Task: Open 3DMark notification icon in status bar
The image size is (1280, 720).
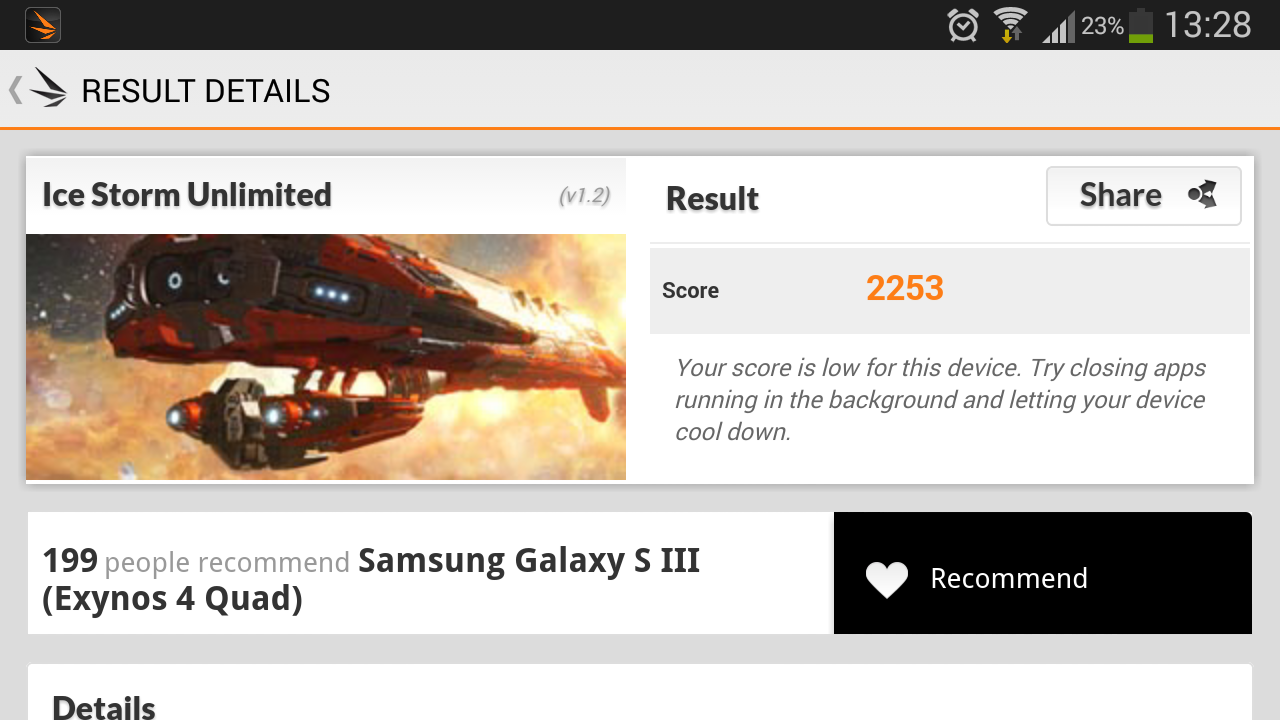Action: [43, 25]
